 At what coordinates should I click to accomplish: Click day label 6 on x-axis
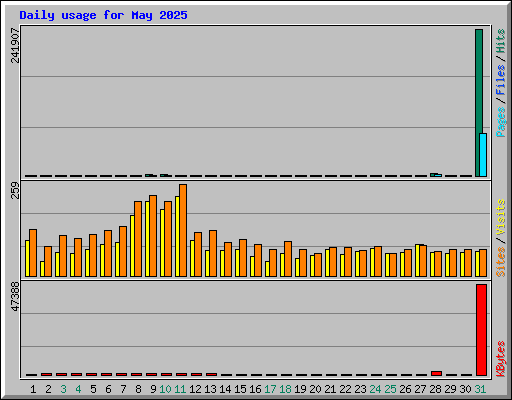tap(108, 389)
